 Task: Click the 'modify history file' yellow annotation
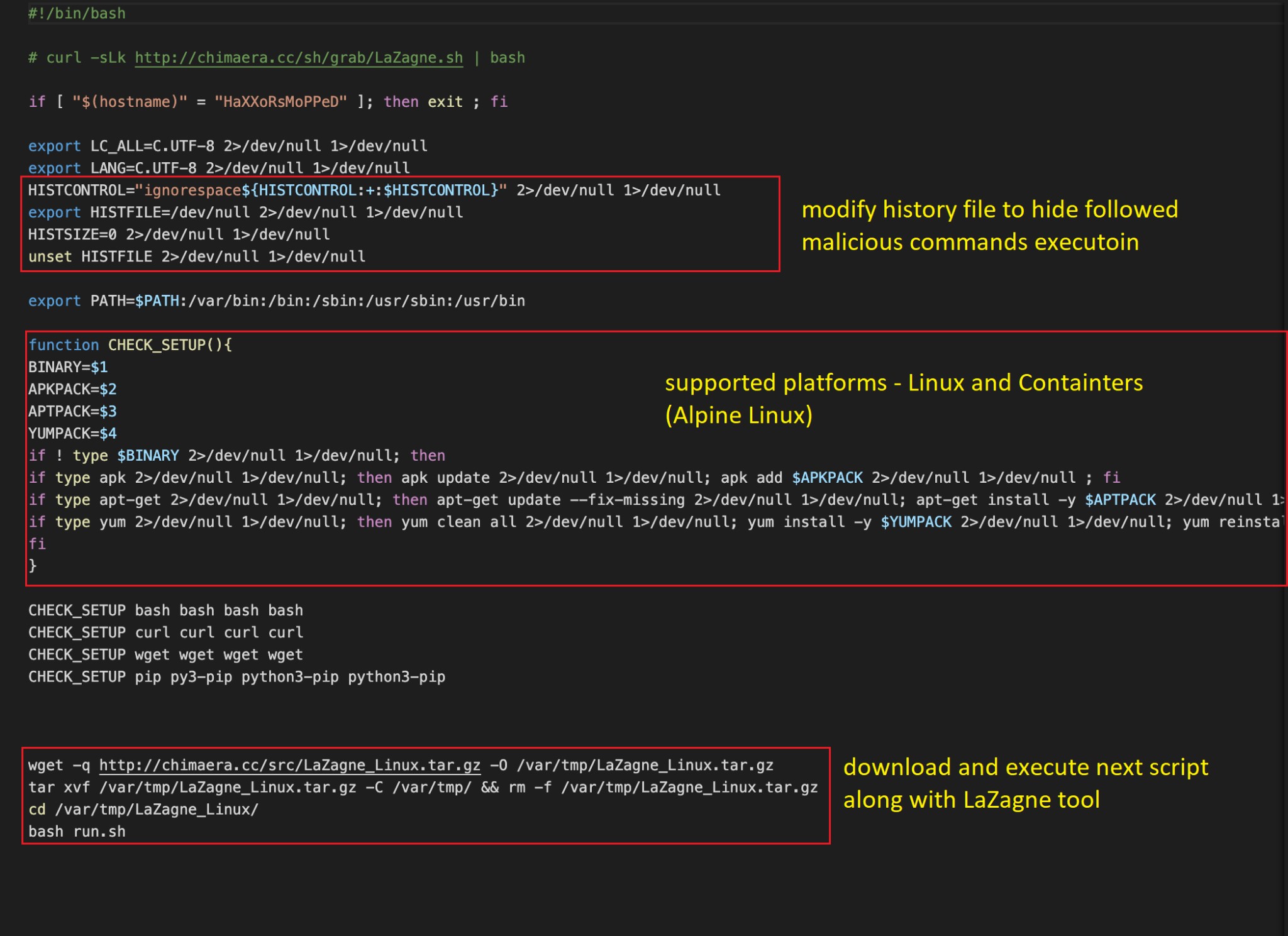(989, 226)
